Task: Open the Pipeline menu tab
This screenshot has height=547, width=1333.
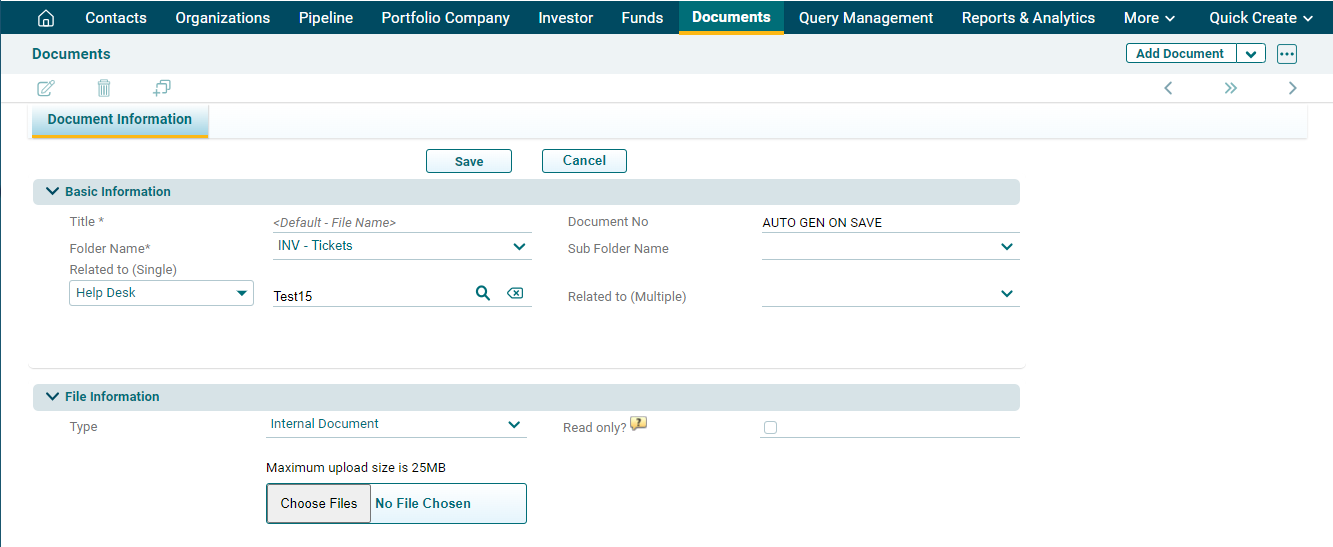Action: (325, 18)
